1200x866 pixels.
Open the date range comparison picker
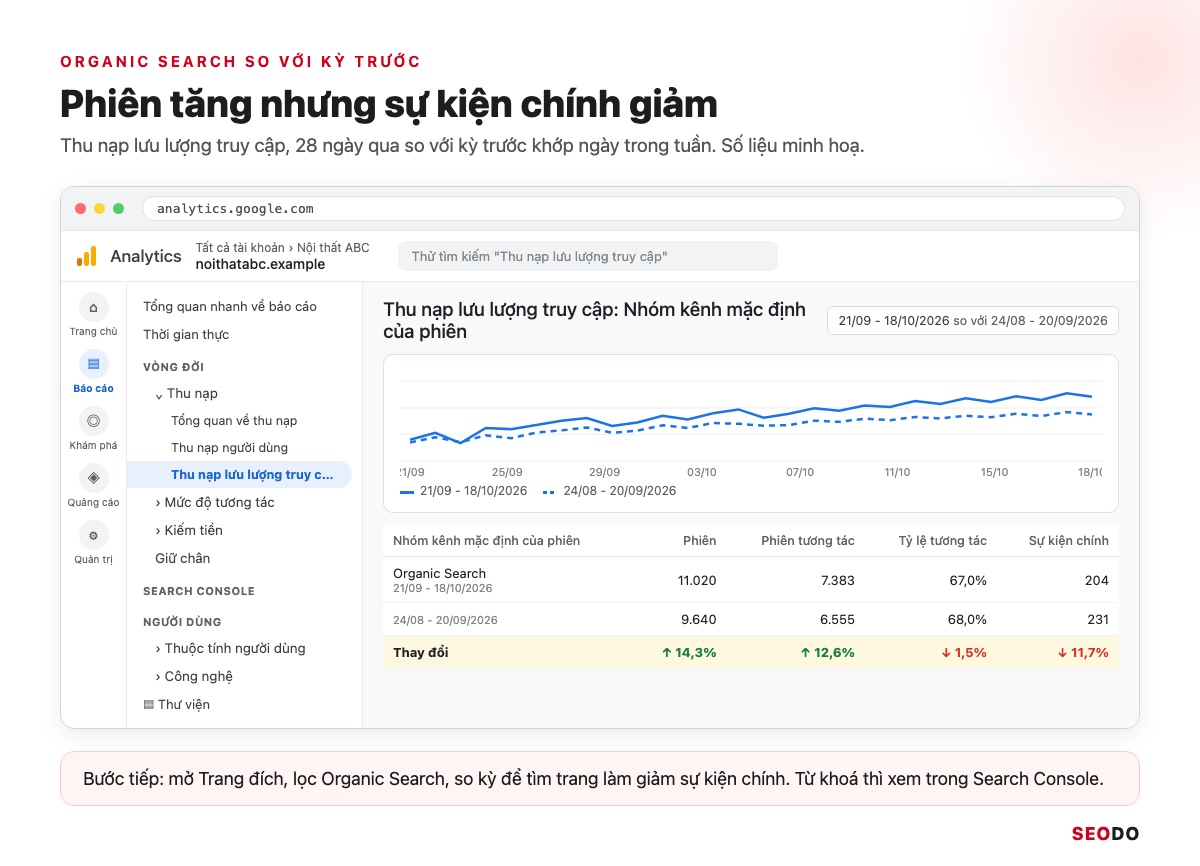pos(973,321)
